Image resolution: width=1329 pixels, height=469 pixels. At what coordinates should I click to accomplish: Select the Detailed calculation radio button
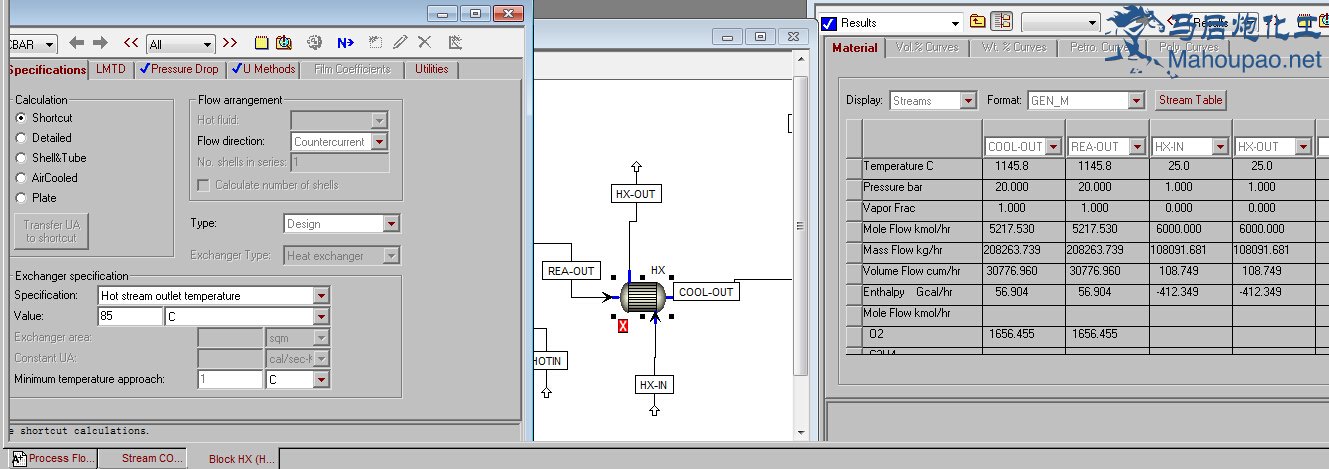22,138
